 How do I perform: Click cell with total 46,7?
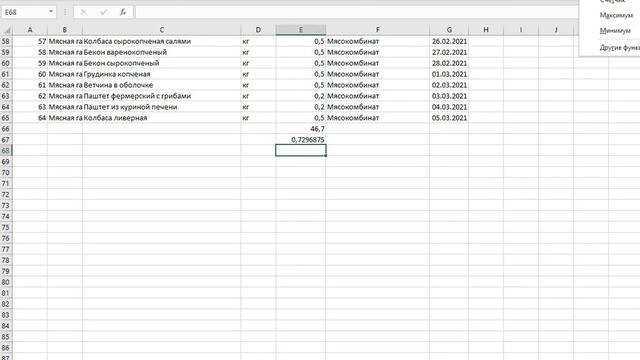pos(301,129)
